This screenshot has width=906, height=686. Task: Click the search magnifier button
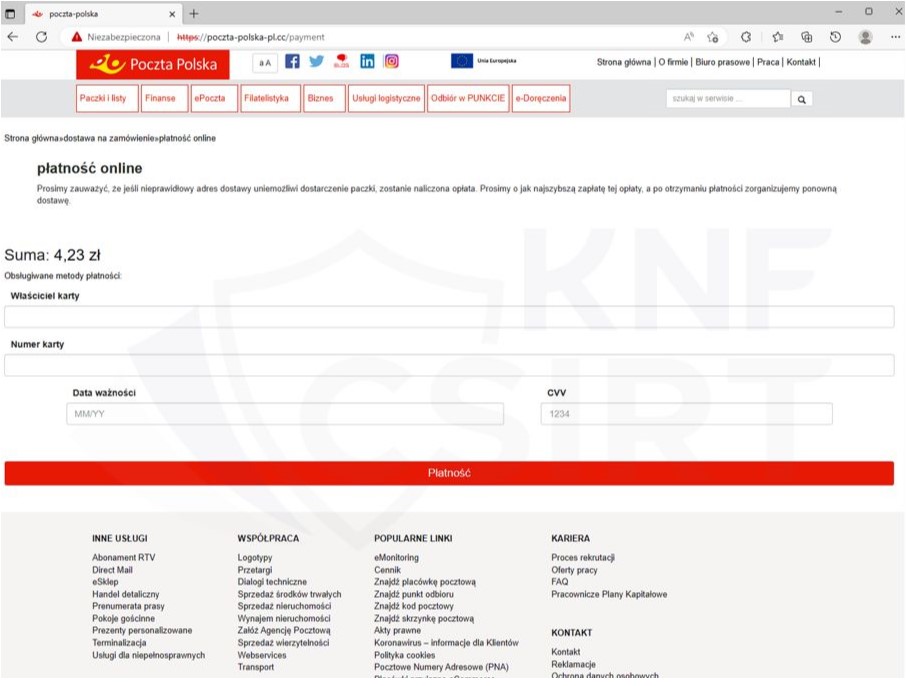click(x=802, y=99)
